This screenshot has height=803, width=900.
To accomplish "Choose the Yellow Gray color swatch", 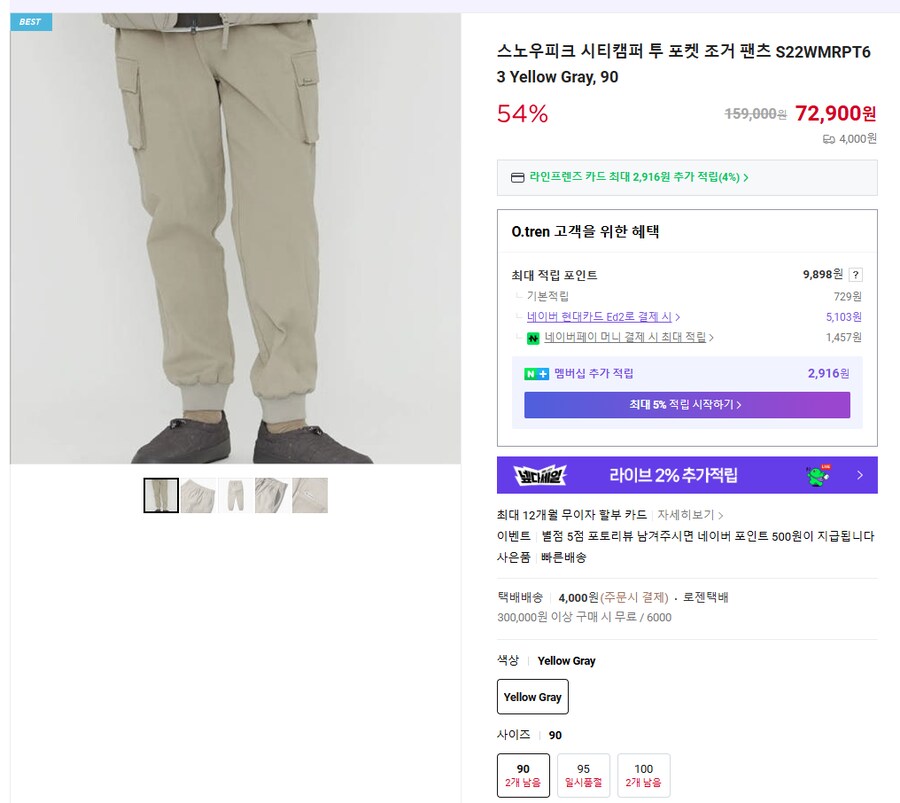I will 532,697.
